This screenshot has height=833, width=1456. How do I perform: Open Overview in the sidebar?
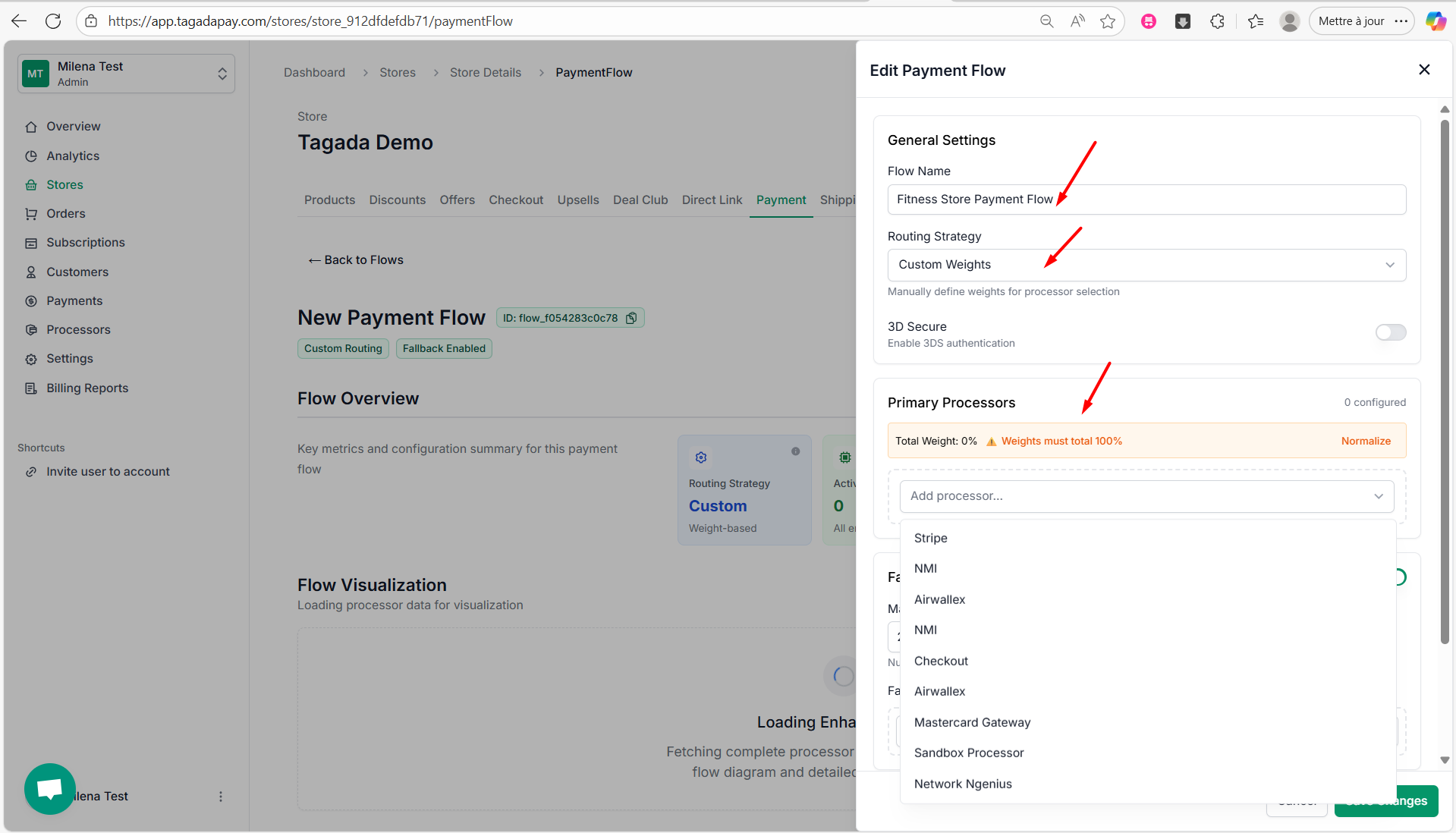click(74, 126)
